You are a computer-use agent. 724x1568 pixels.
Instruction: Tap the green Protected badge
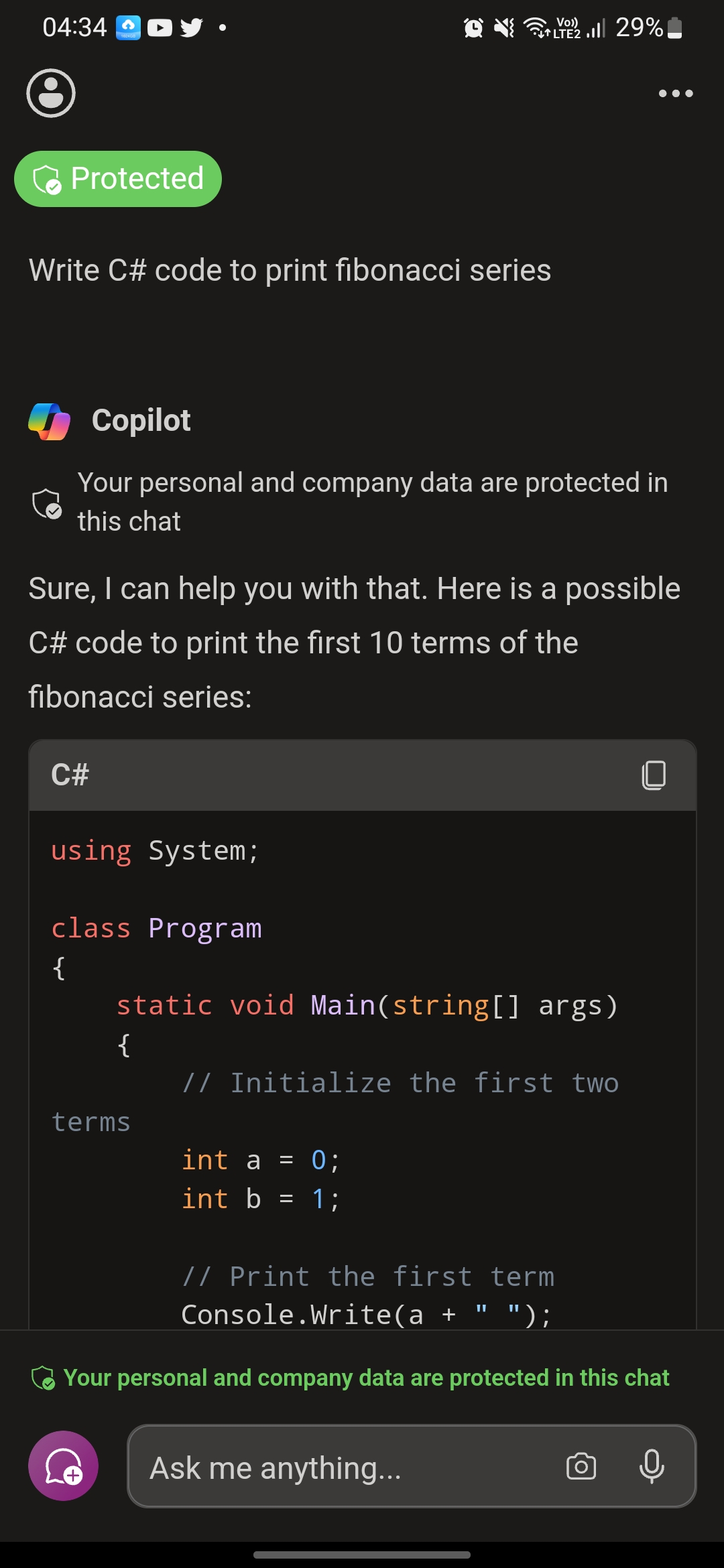coord(118,179)
